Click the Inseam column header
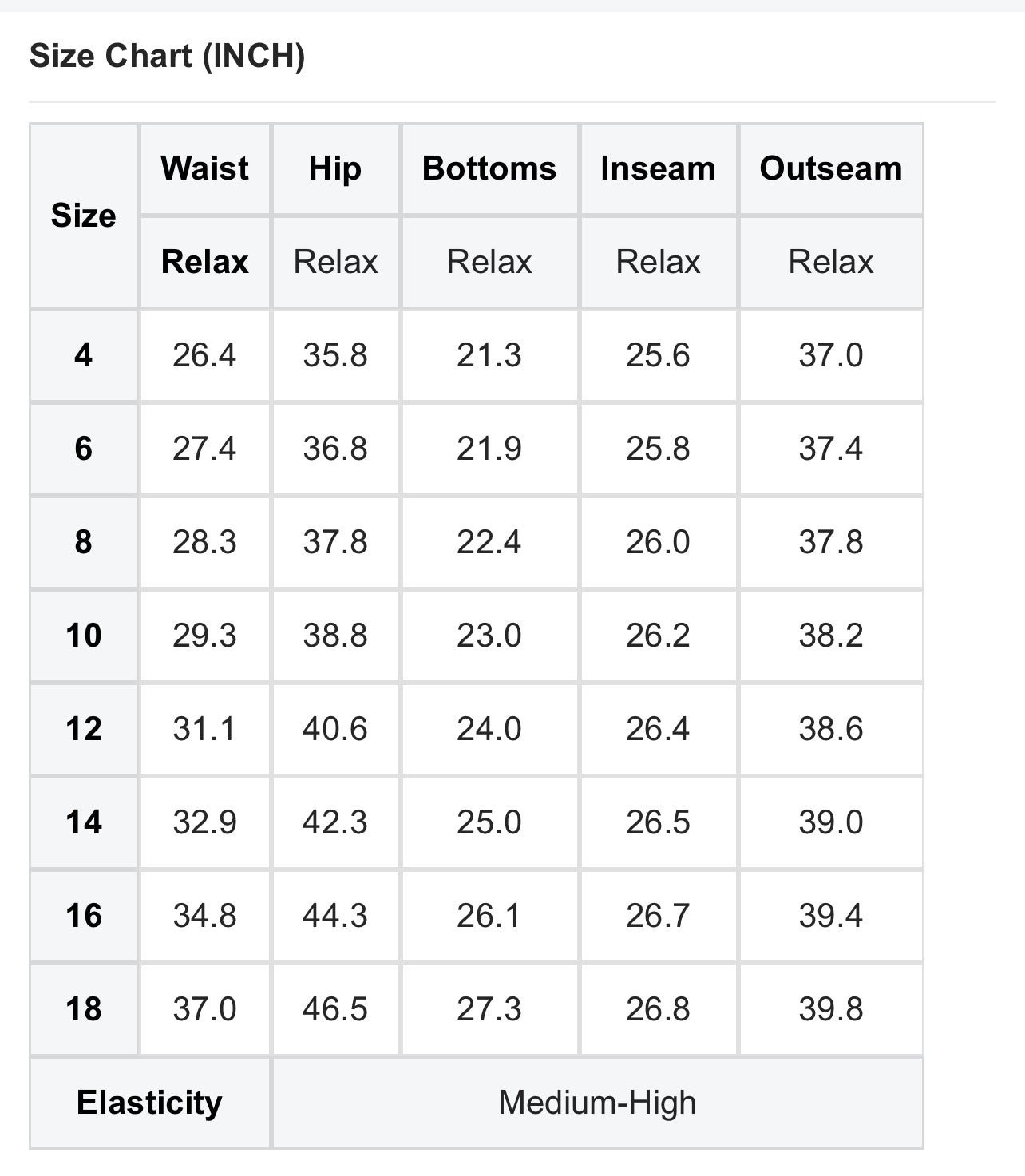This screenshot has width=1025, height=1176. [658, 168]
